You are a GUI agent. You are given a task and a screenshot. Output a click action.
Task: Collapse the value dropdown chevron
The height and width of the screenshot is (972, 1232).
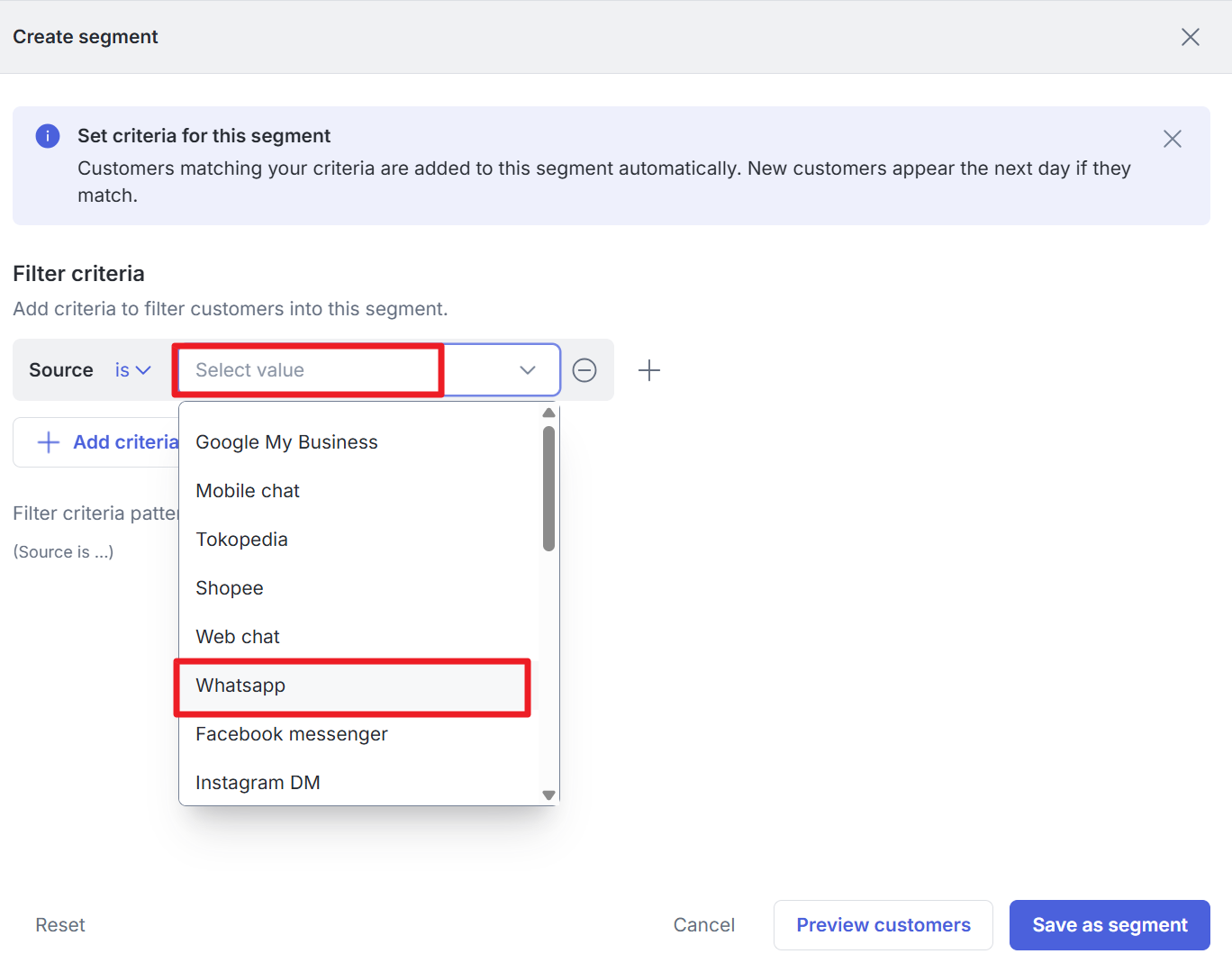528,370
